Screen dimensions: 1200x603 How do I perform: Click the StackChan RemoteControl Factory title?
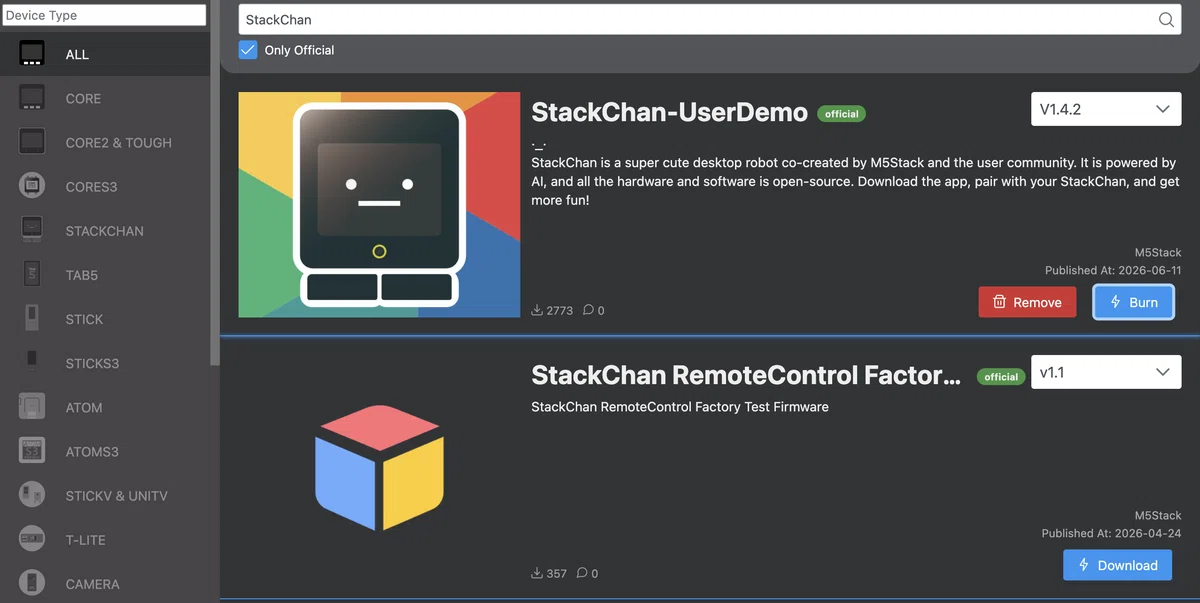(746, 375)
